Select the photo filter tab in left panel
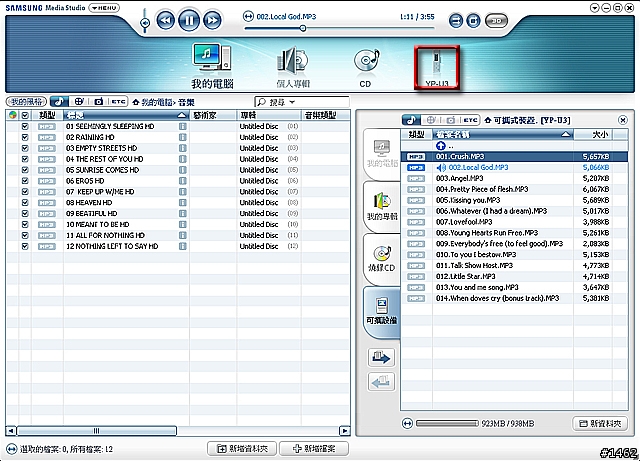Viewport: 640px width, 461px height. pyautogui.click(x=98, y=102)
